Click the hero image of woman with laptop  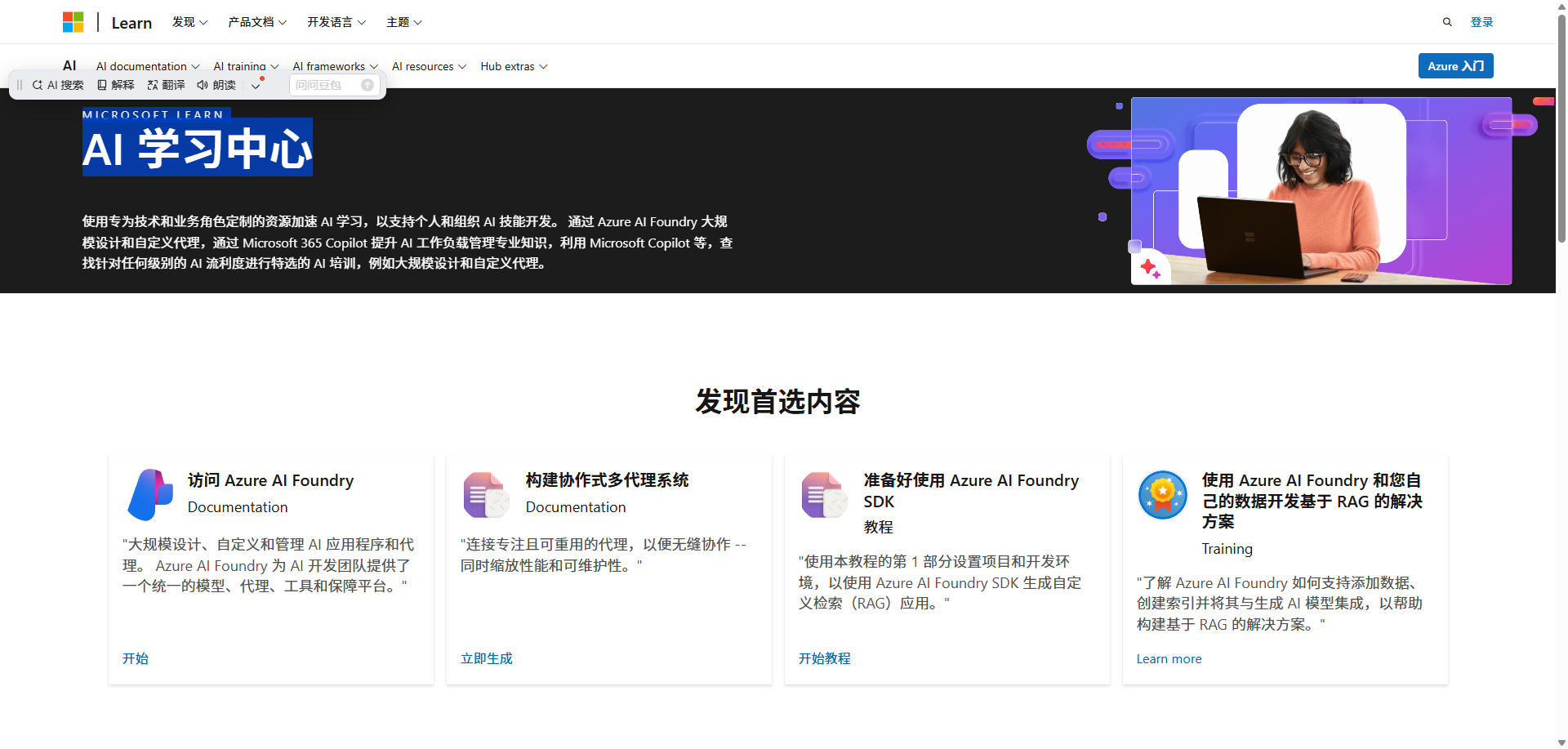coord(1321,191)
